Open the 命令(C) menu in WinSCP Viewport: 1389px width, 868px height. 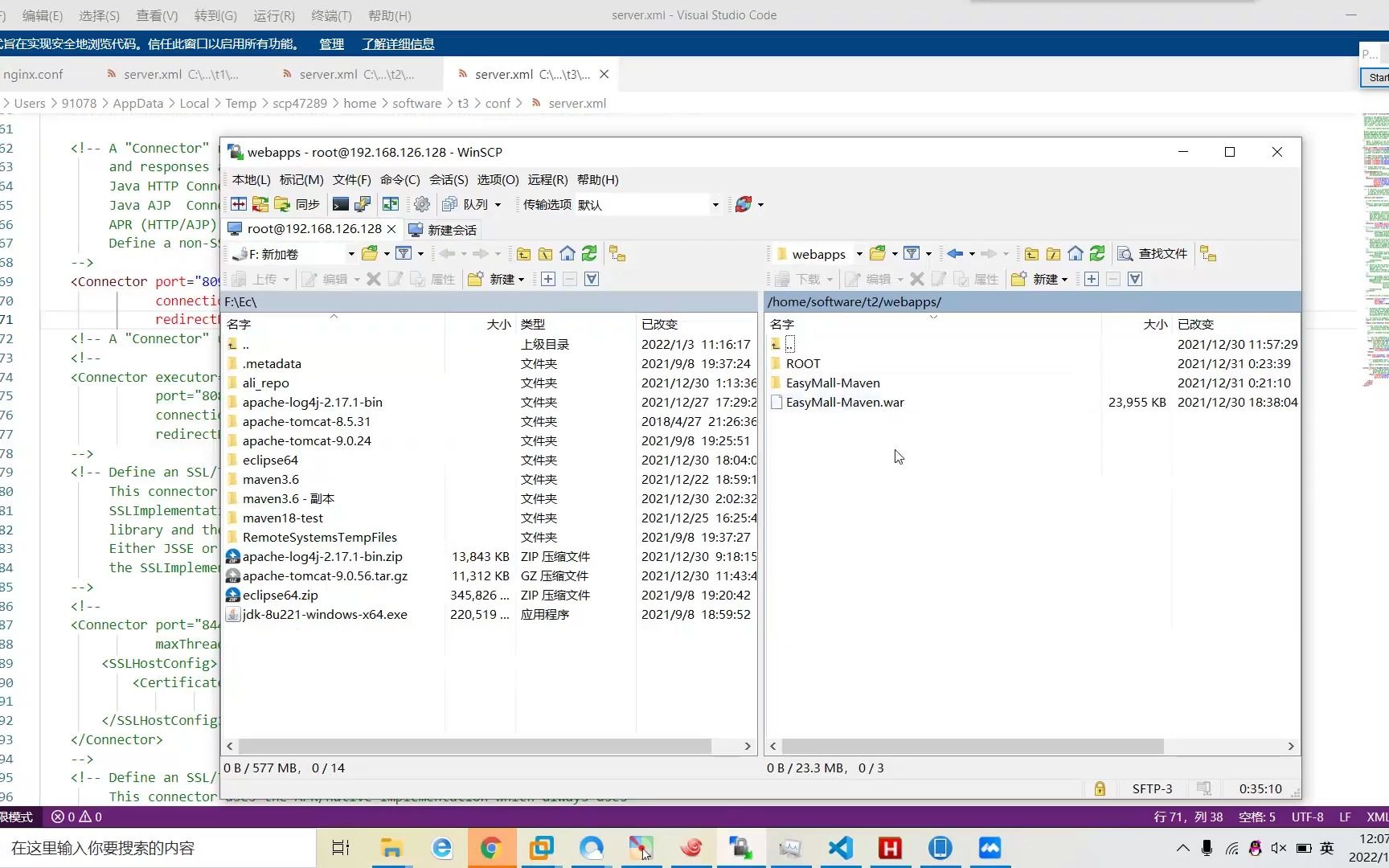coord(400,179)
